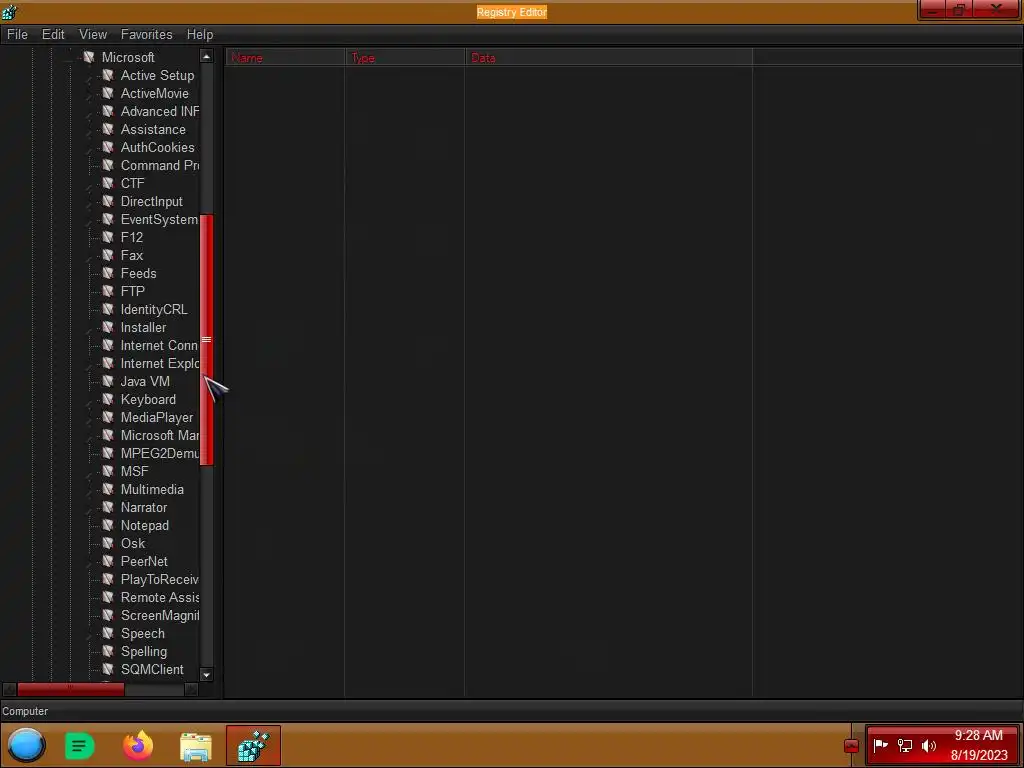
Task: Open the View menu
Action: coord(93,34)
